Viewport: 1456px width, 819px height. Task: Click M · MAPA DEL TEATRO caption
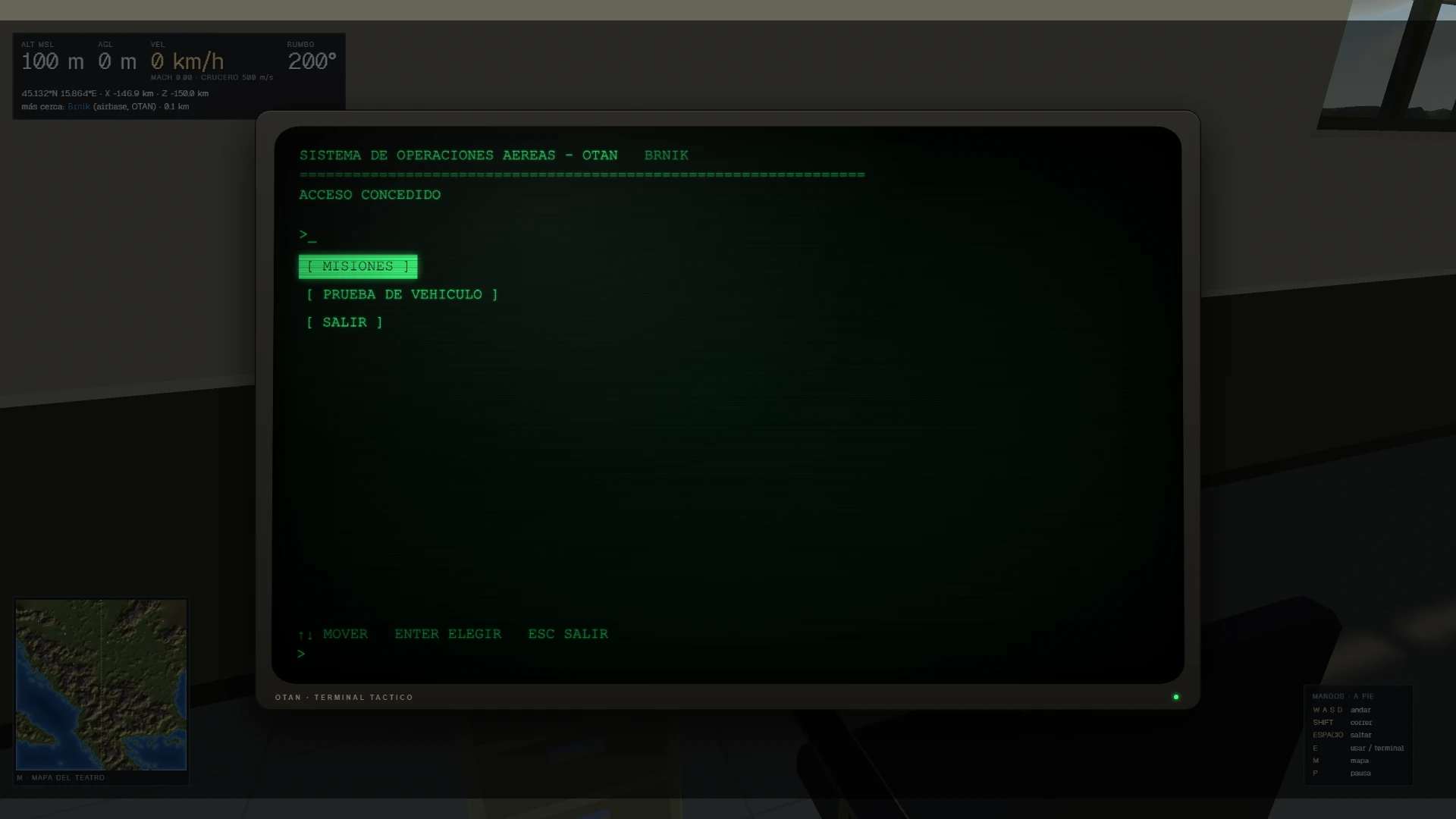tap(61, 778)
